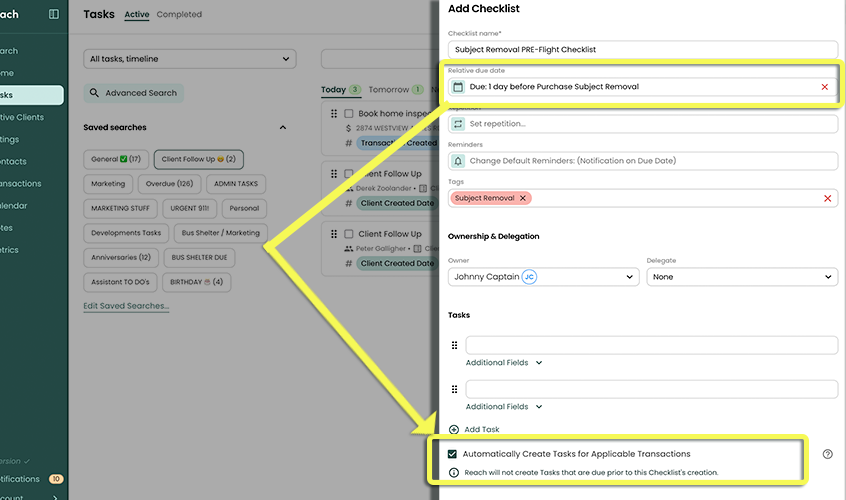Click drag handle of first task row
The height and width of the screenshot is (500, 846).
(454, 345)
